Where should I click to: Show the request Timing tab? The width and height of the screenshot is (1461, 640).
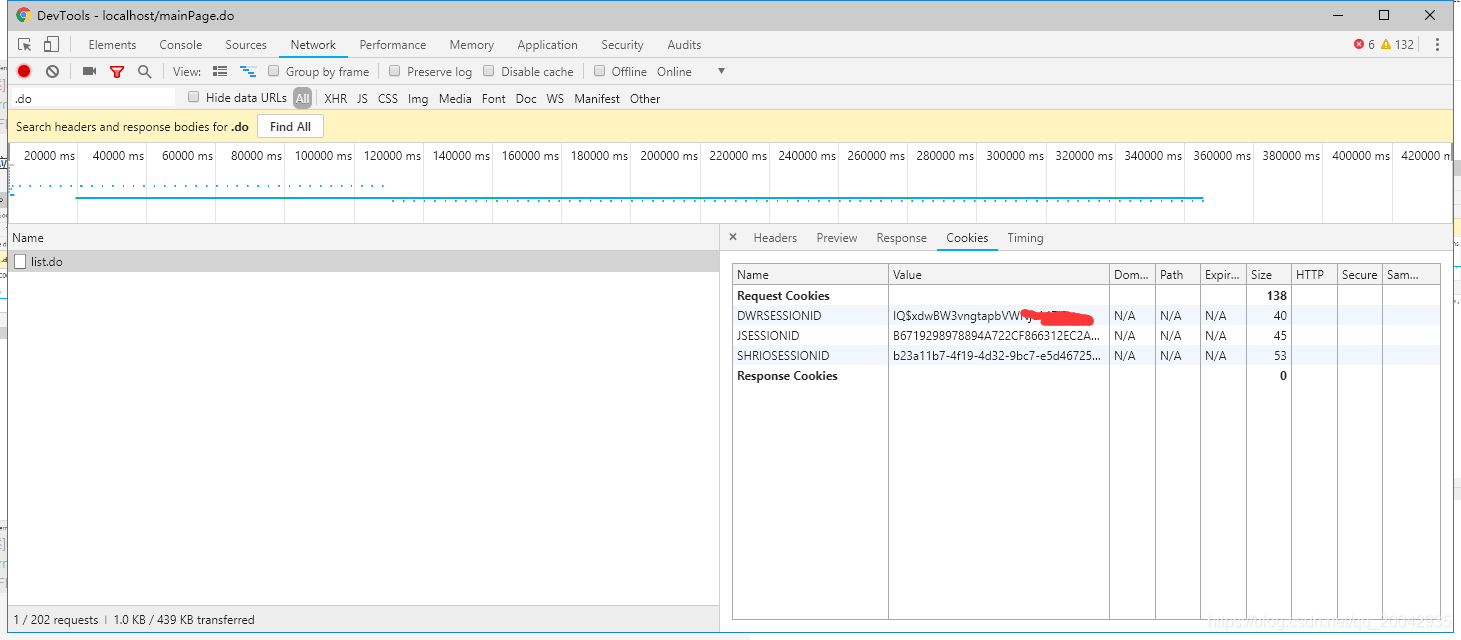[1025, 238]
